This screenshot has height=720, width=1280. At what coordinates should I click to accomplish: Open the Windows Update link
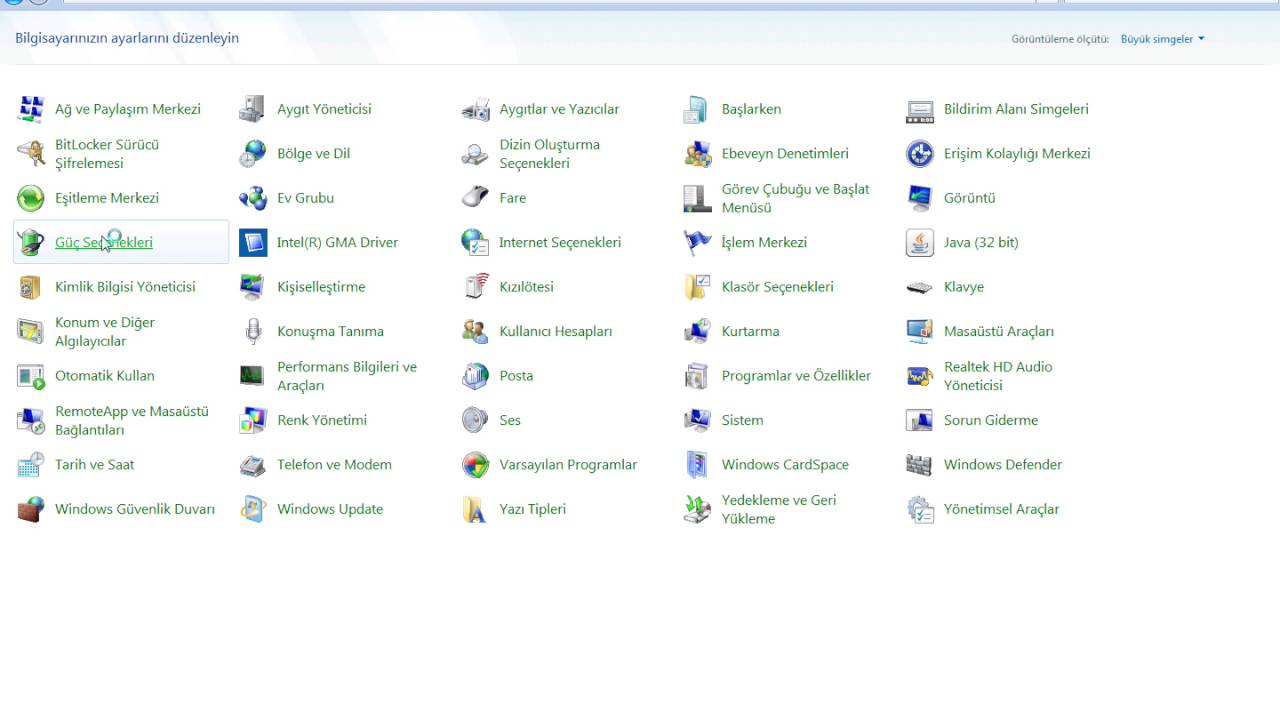[330, 509]
